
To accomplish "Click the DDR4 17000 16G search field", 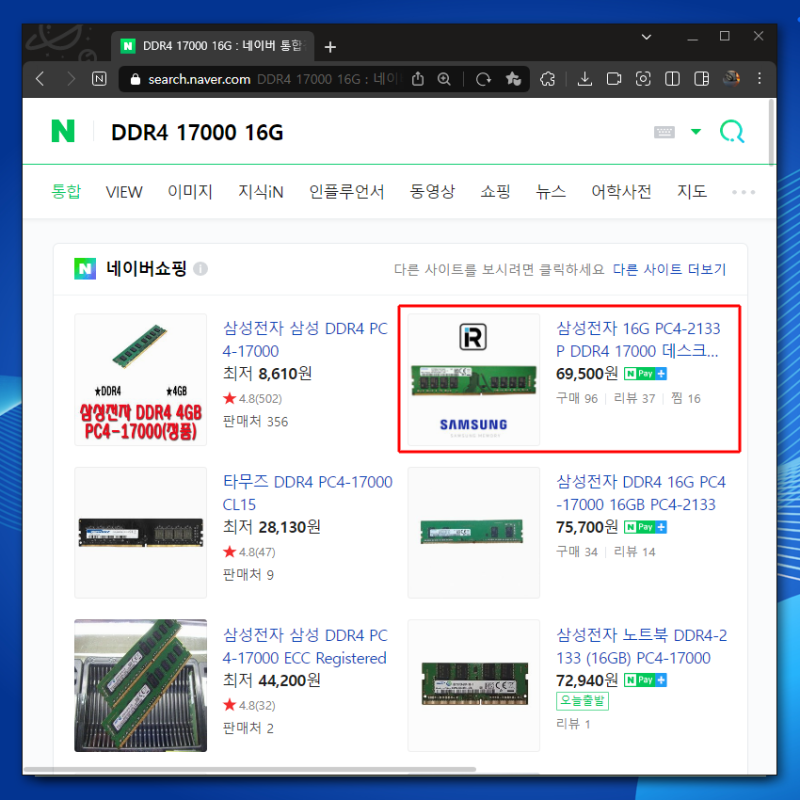I will pyautogui.click(x=357, y=132).
